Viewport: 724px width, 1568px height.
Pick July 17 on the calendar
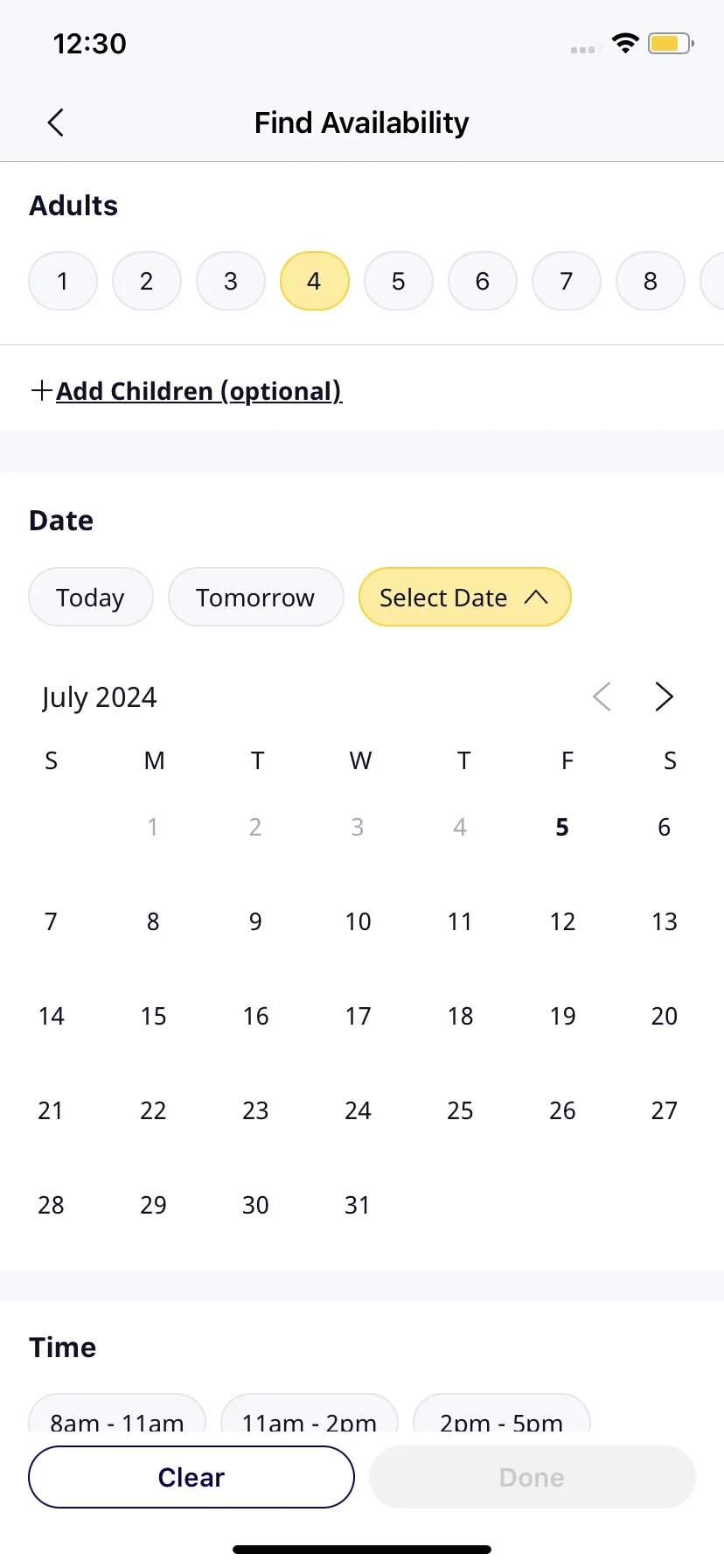click(x=358, y=1016)
